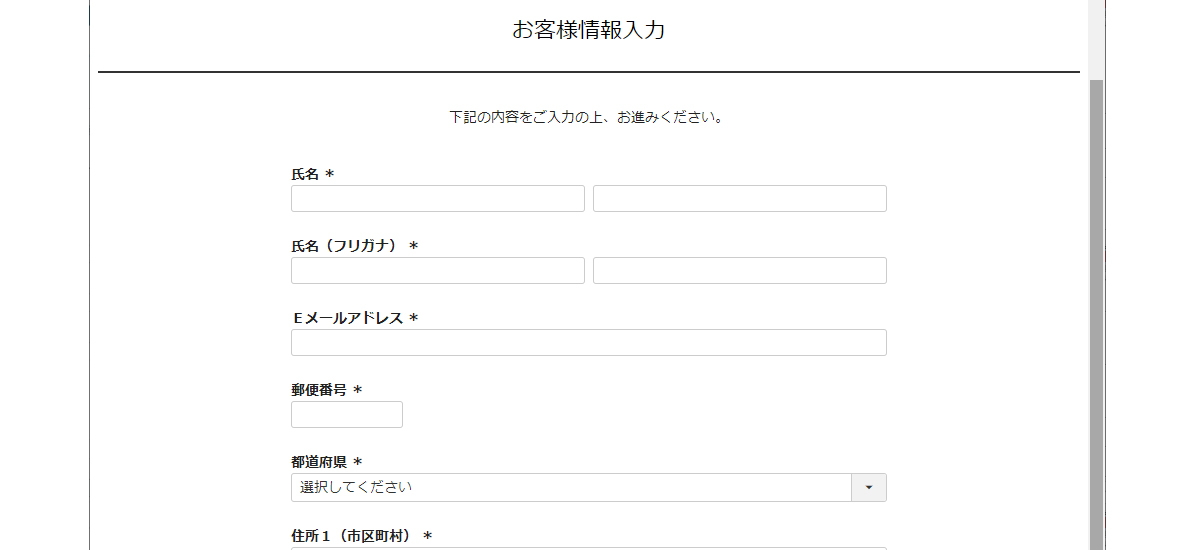Viewport: 1200px width, 550px height.
Task: Select the second フリガナ input field
Action: point(739,271)
